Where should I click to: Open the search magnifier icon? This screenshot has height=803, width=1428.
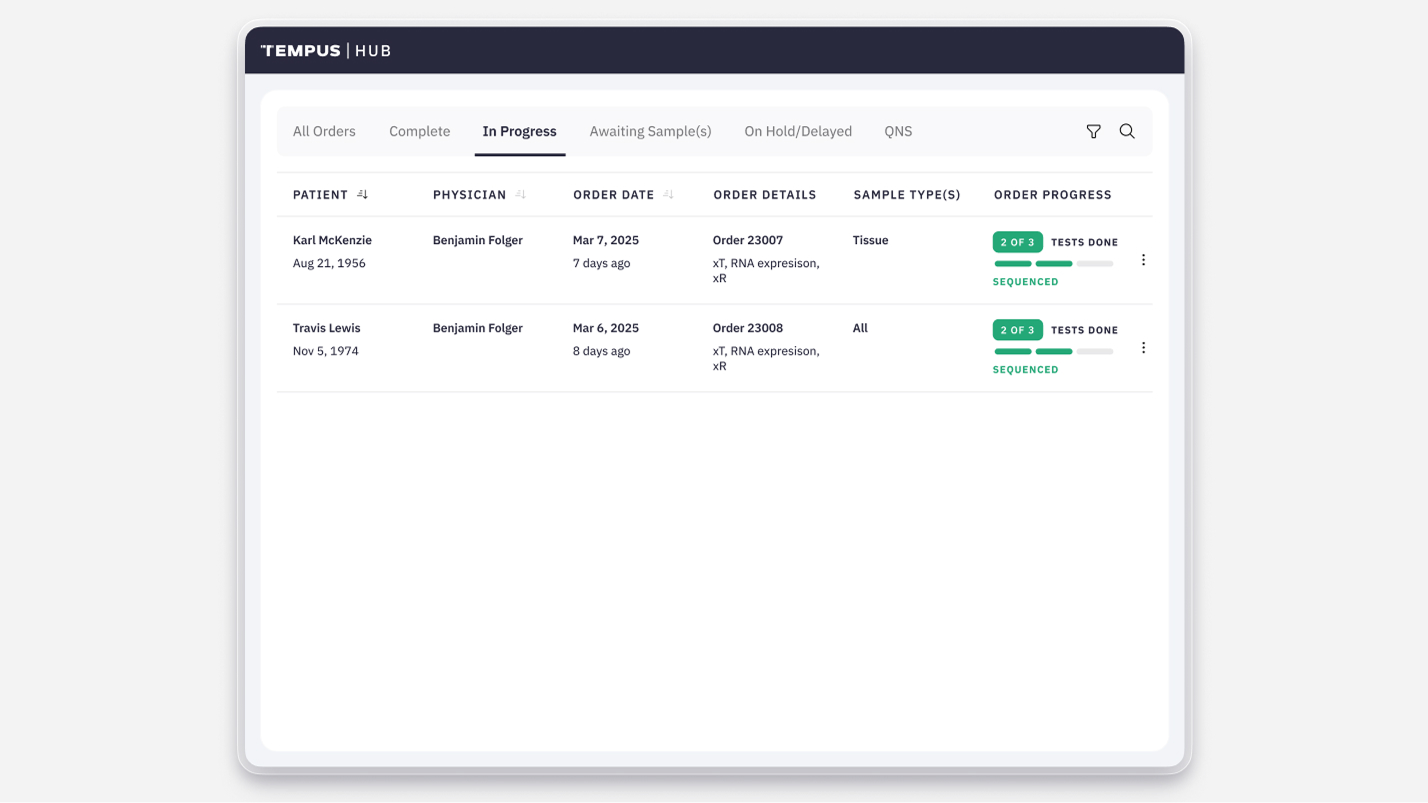tap(1127, 131)
